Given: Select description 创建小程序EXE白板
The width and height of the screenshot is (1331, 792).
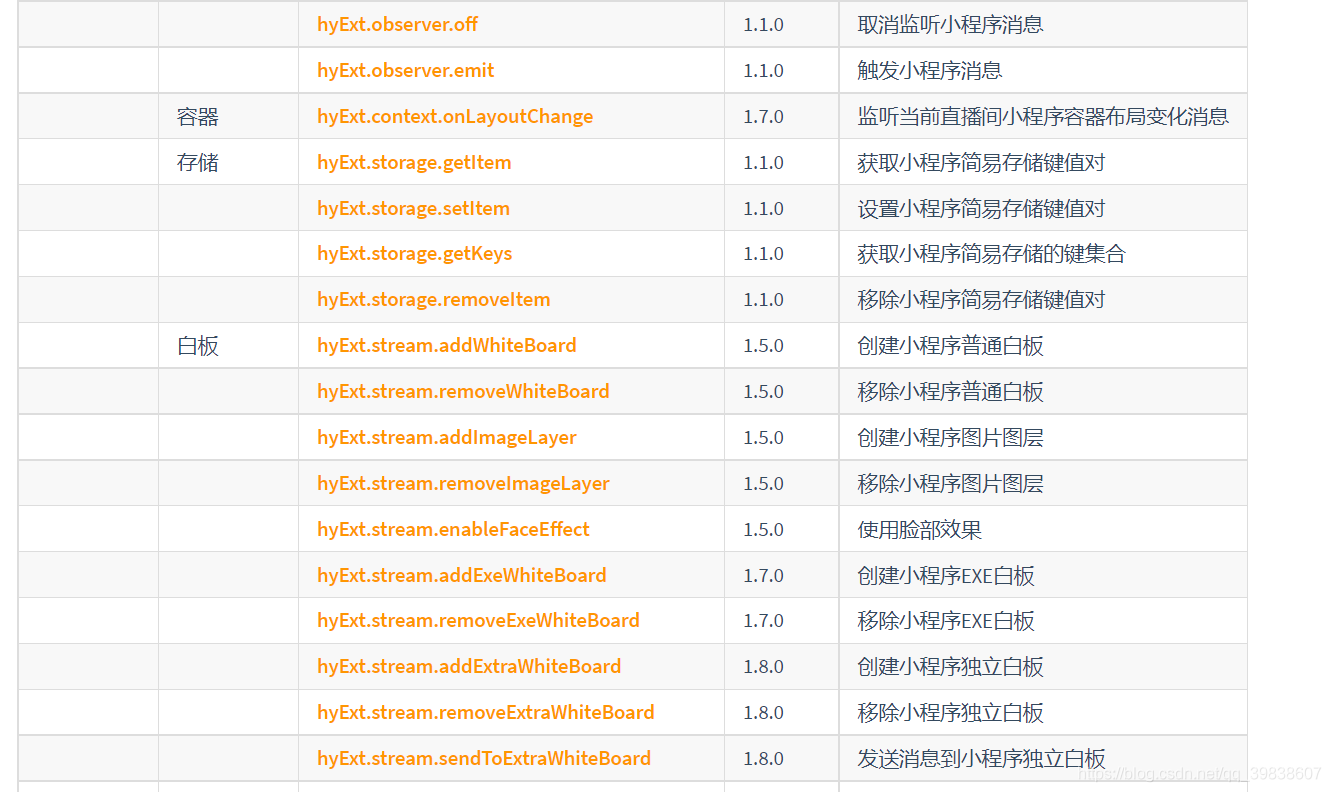Looking at the screenshot, I should pyautogui.click(x=946, y=575).
